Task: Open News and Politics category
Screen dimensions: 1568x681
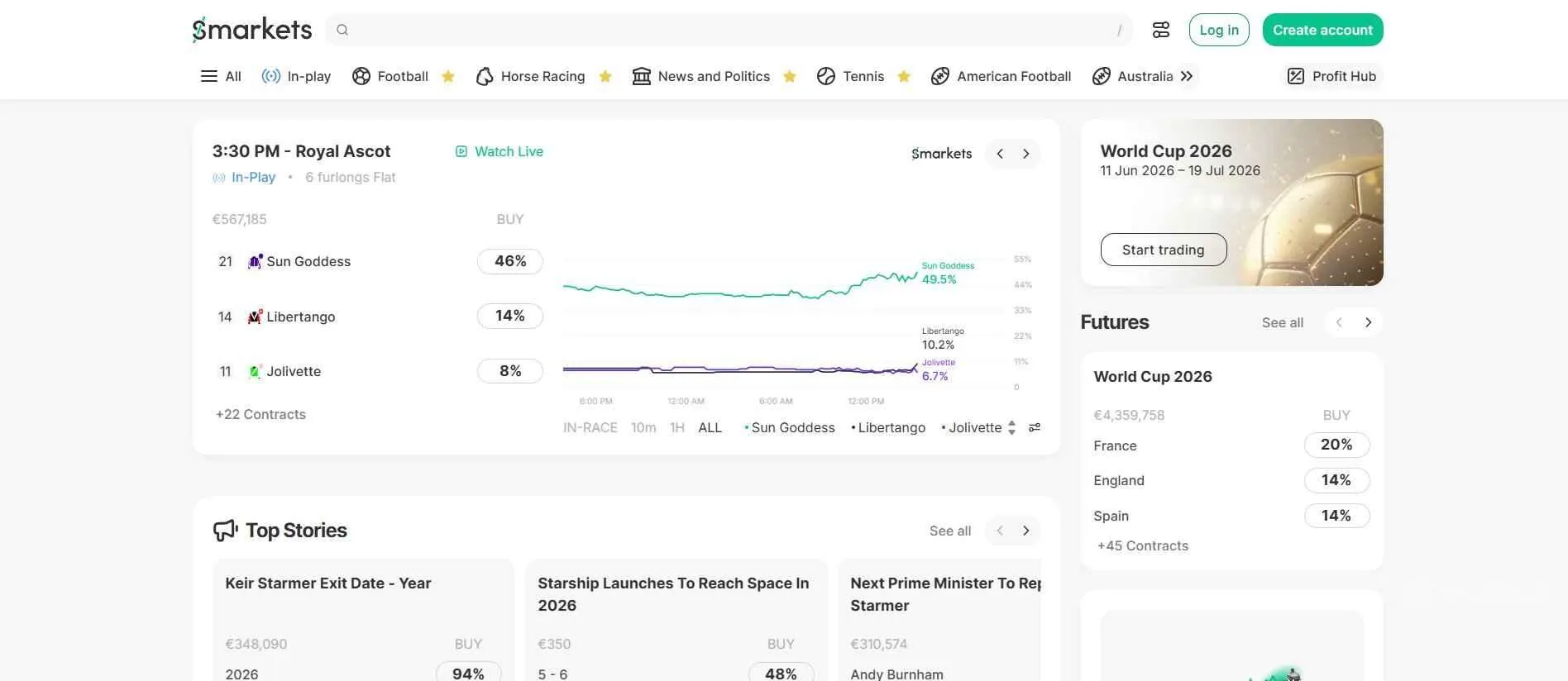Action: (x=701, y=76)
